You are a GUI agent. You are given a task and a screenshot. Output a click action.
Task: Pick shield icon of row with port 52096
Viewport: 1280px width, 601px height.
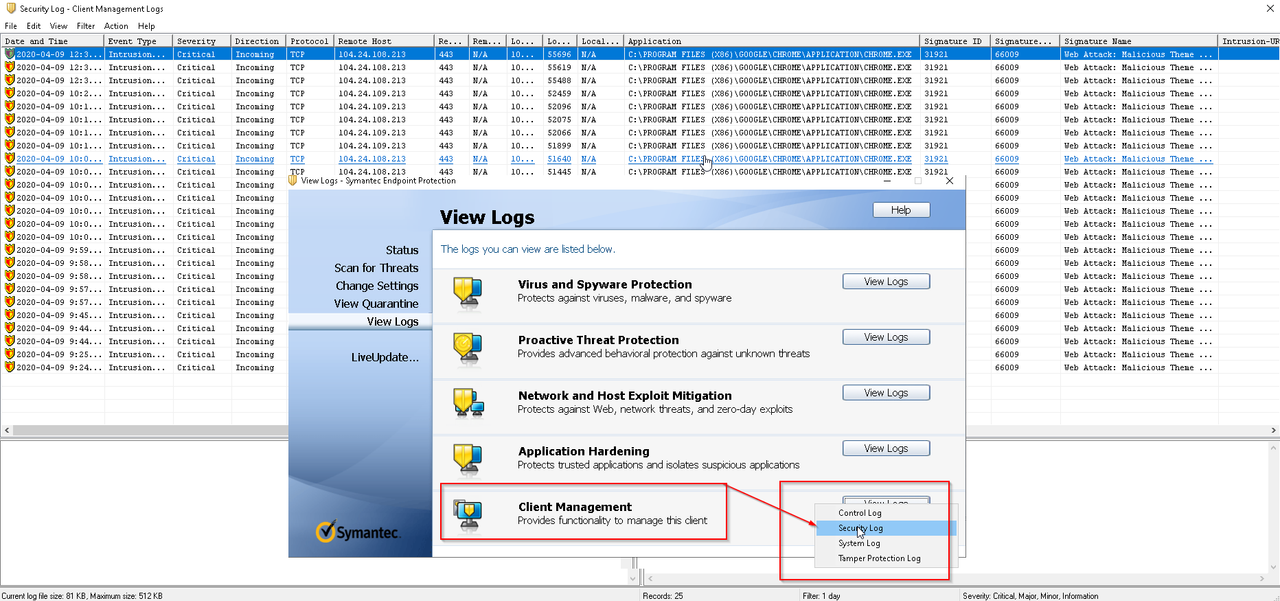pos(10,106)
